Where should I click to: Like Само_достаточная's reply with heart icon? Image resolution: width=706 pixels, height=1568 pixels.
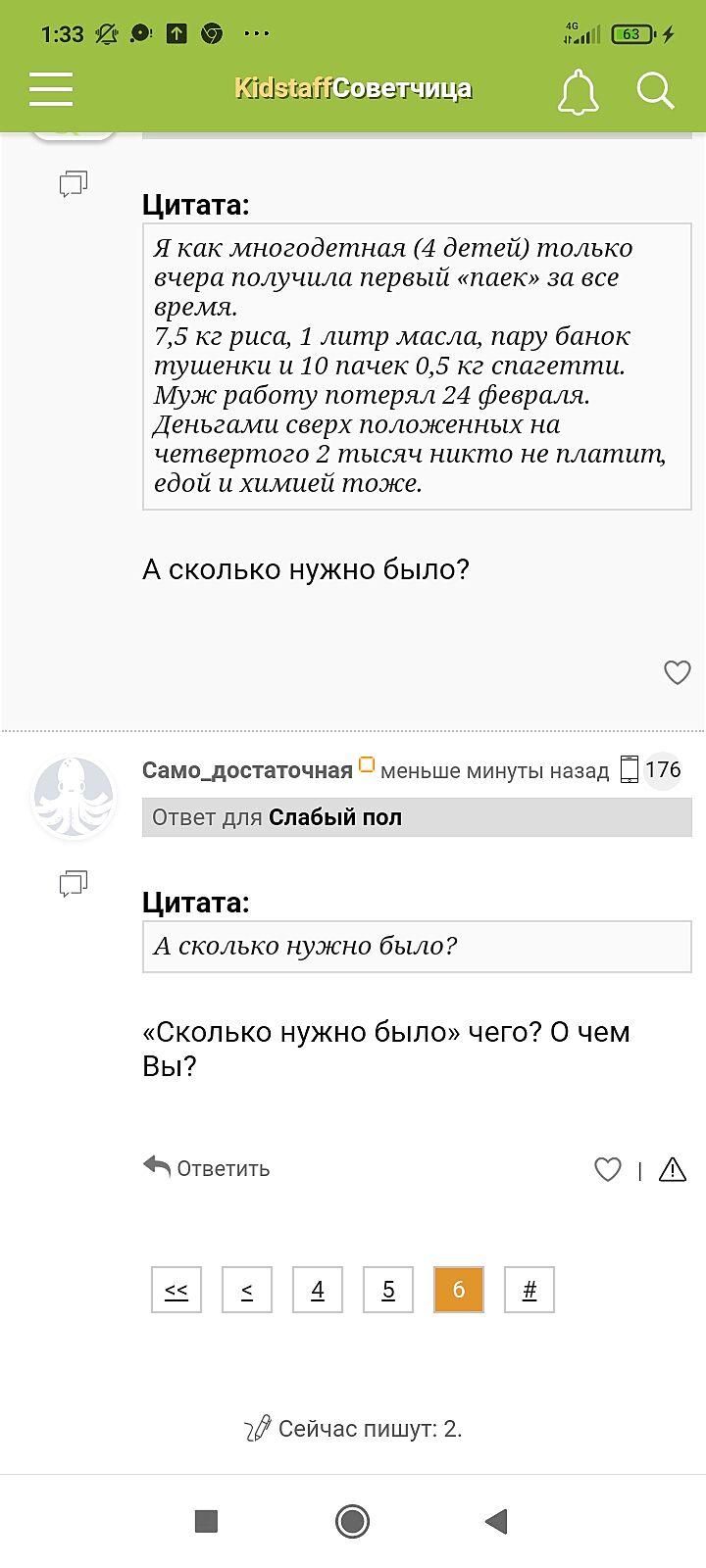click(608, 1169)
